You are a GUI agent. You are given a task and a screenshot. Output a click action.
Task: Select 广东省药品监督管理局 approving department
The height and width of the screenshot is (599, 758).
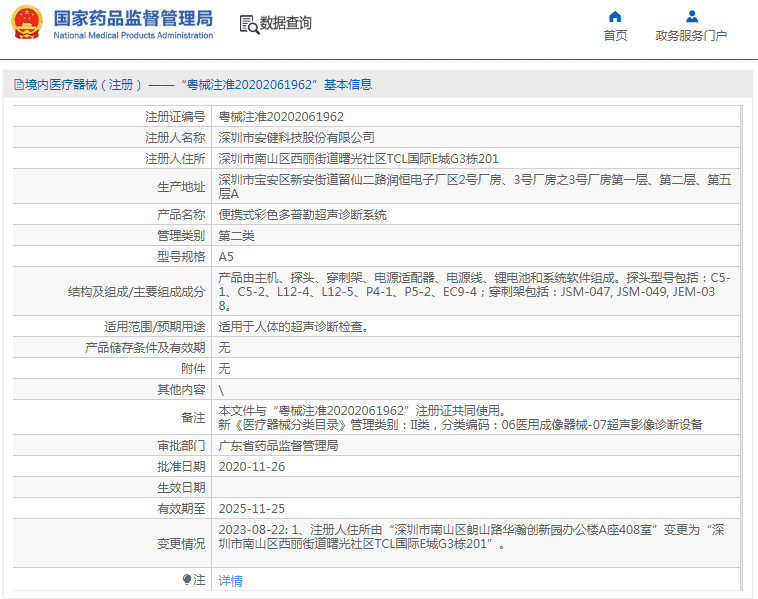tap(278, 446)
